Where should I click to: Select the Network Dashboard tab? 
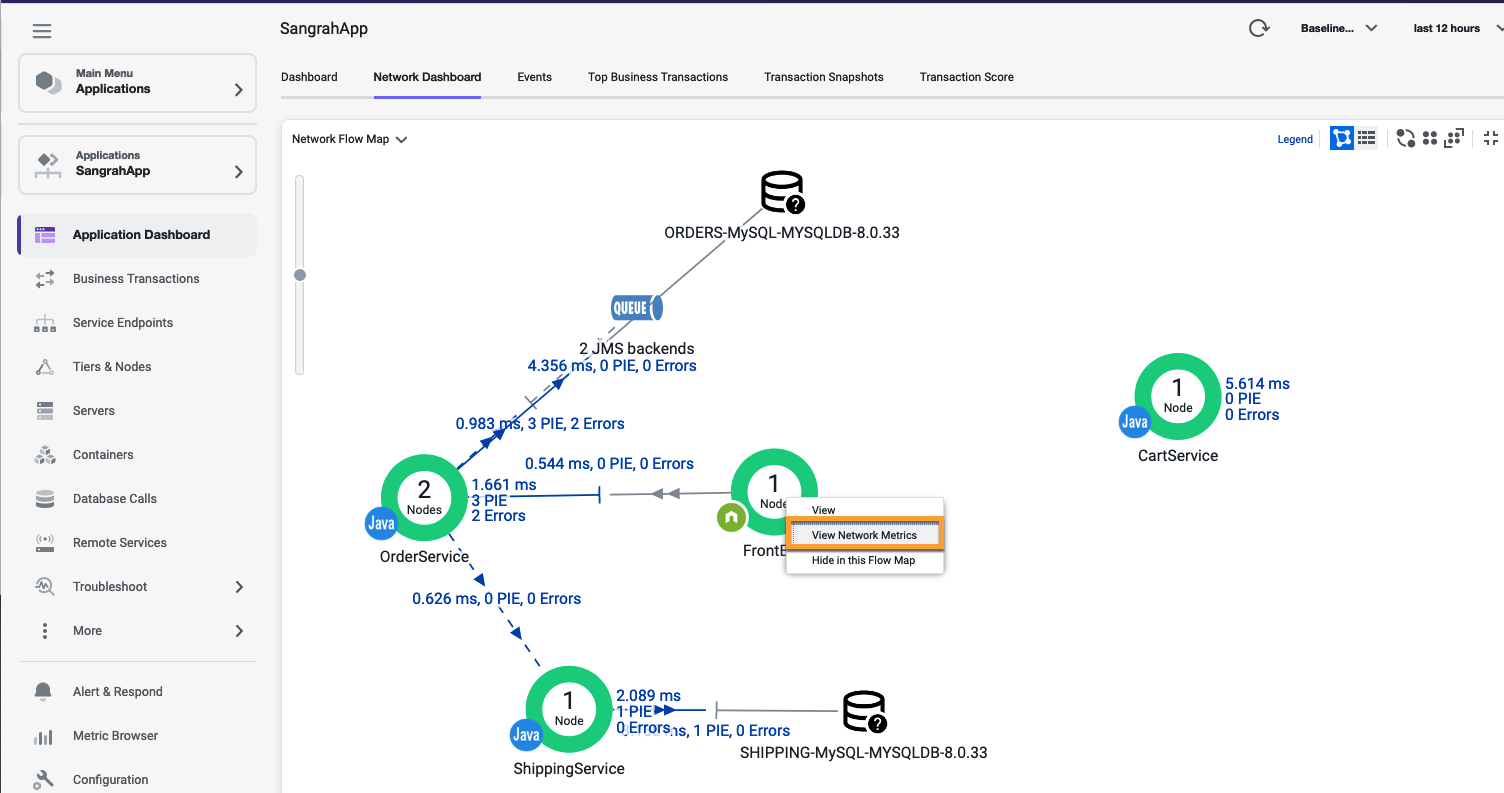[x=427, y=77]
